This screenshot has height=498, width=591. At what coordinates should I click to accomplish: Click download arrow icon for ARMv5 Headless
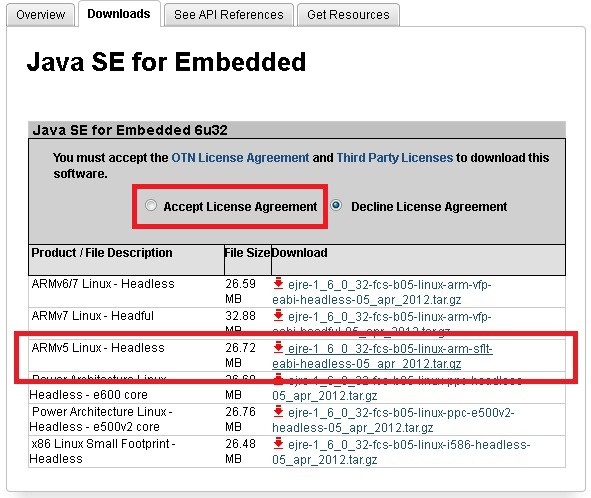pos(278,348)
